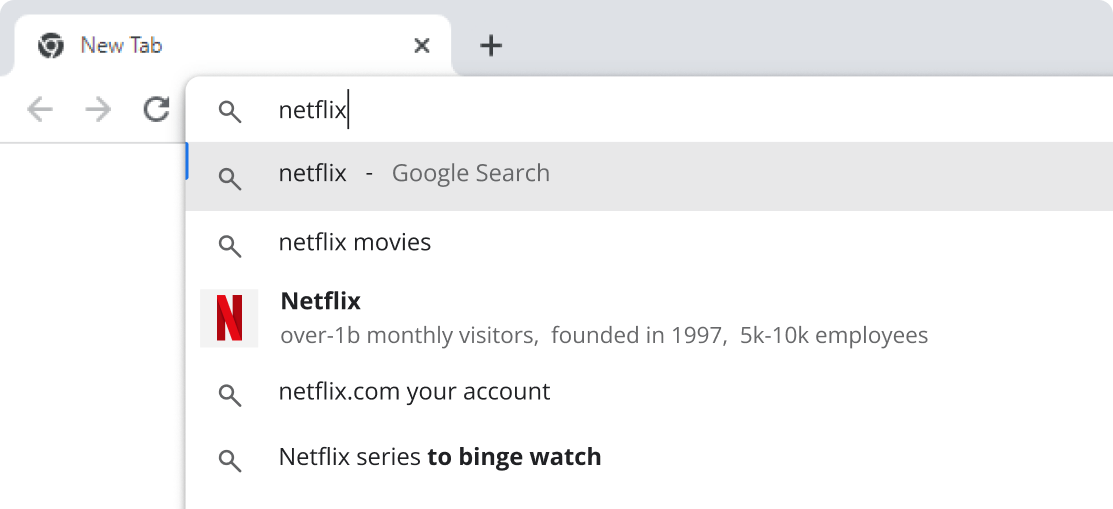
Task: Click the search icon in highlighted Google Search row
Action: tap(229, 178)
